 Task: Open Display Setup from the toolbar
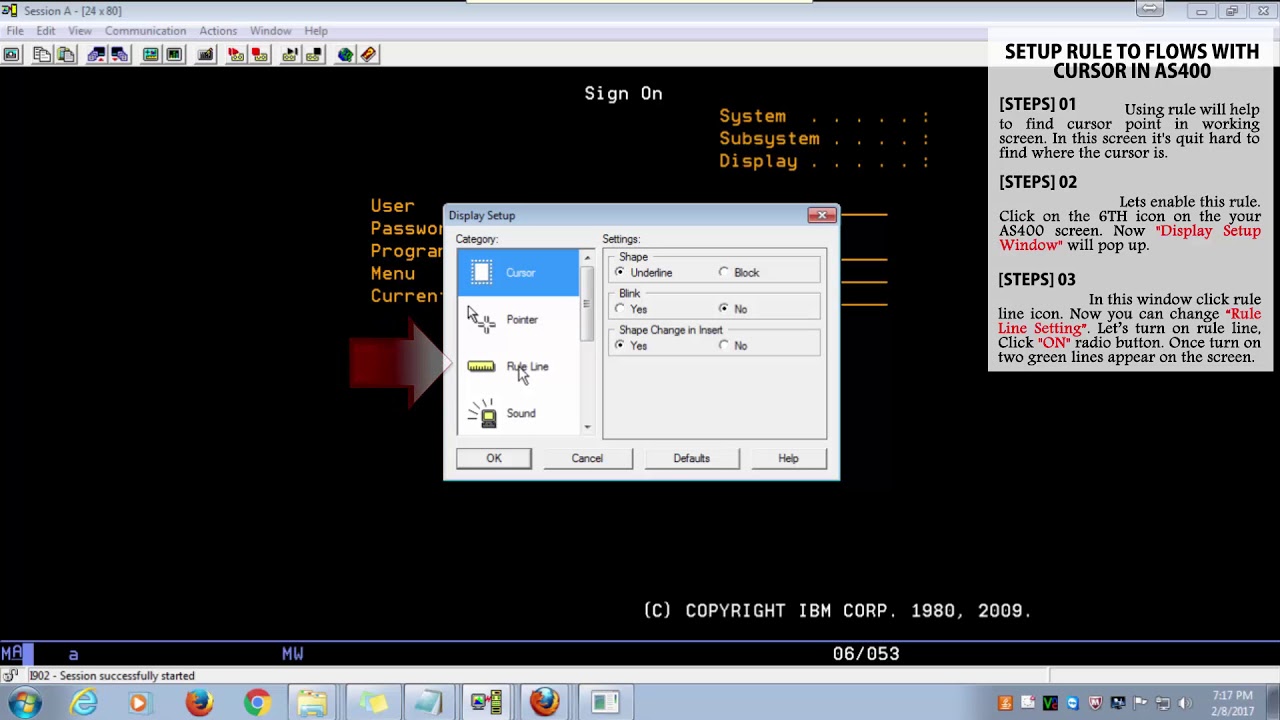(x=150, y=54)
